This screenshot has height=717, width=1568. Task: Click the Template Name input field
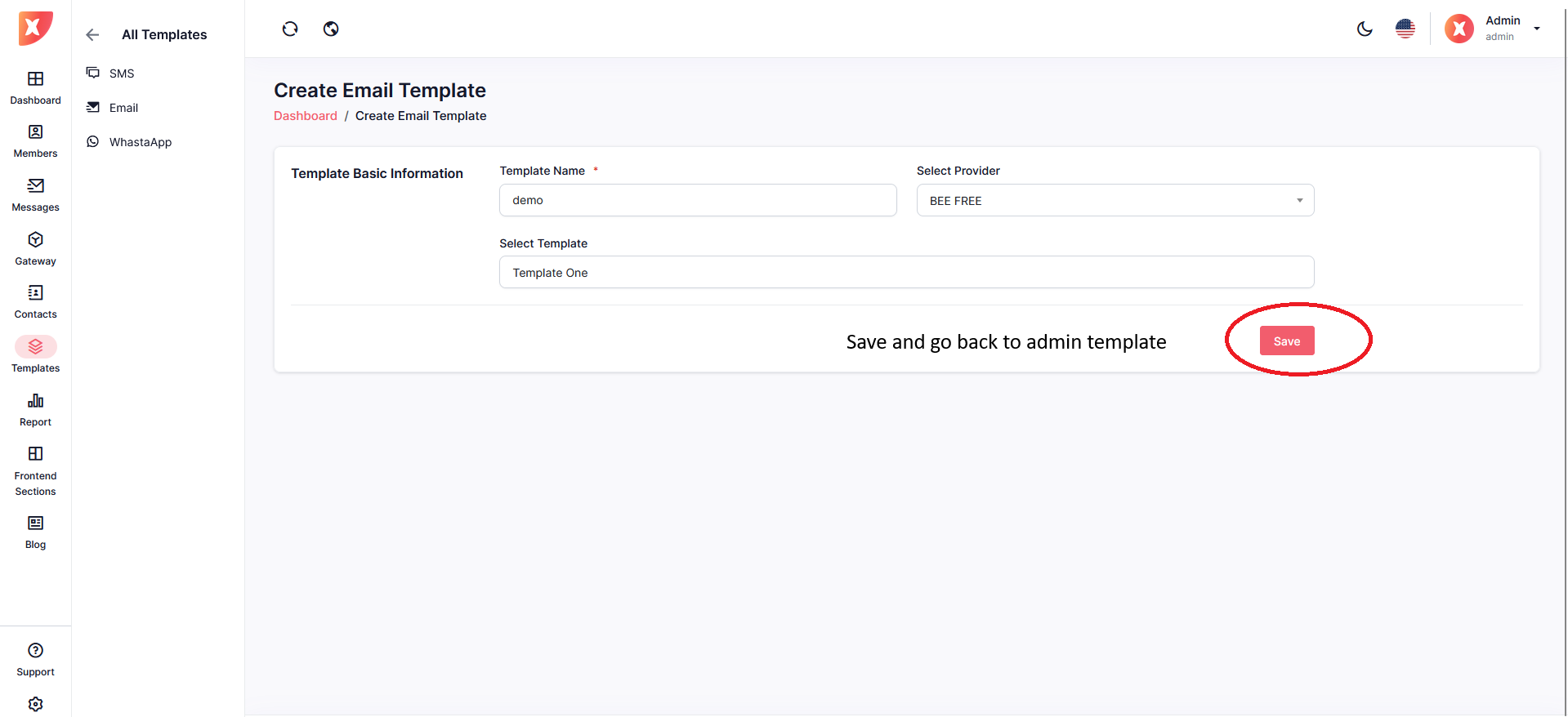pos(698,200)
